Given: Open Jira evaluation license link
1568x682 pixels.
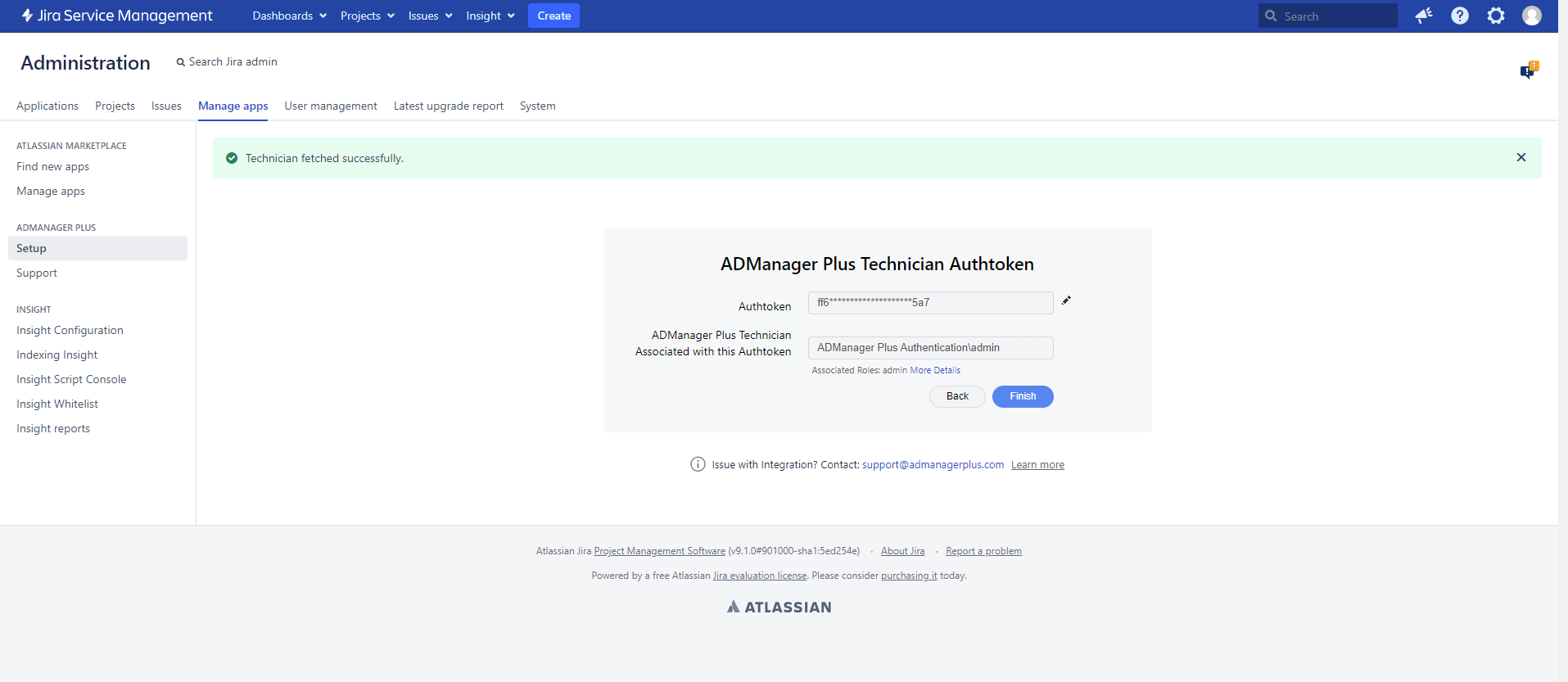Looking at the screenshot, I should coord(760,576).
